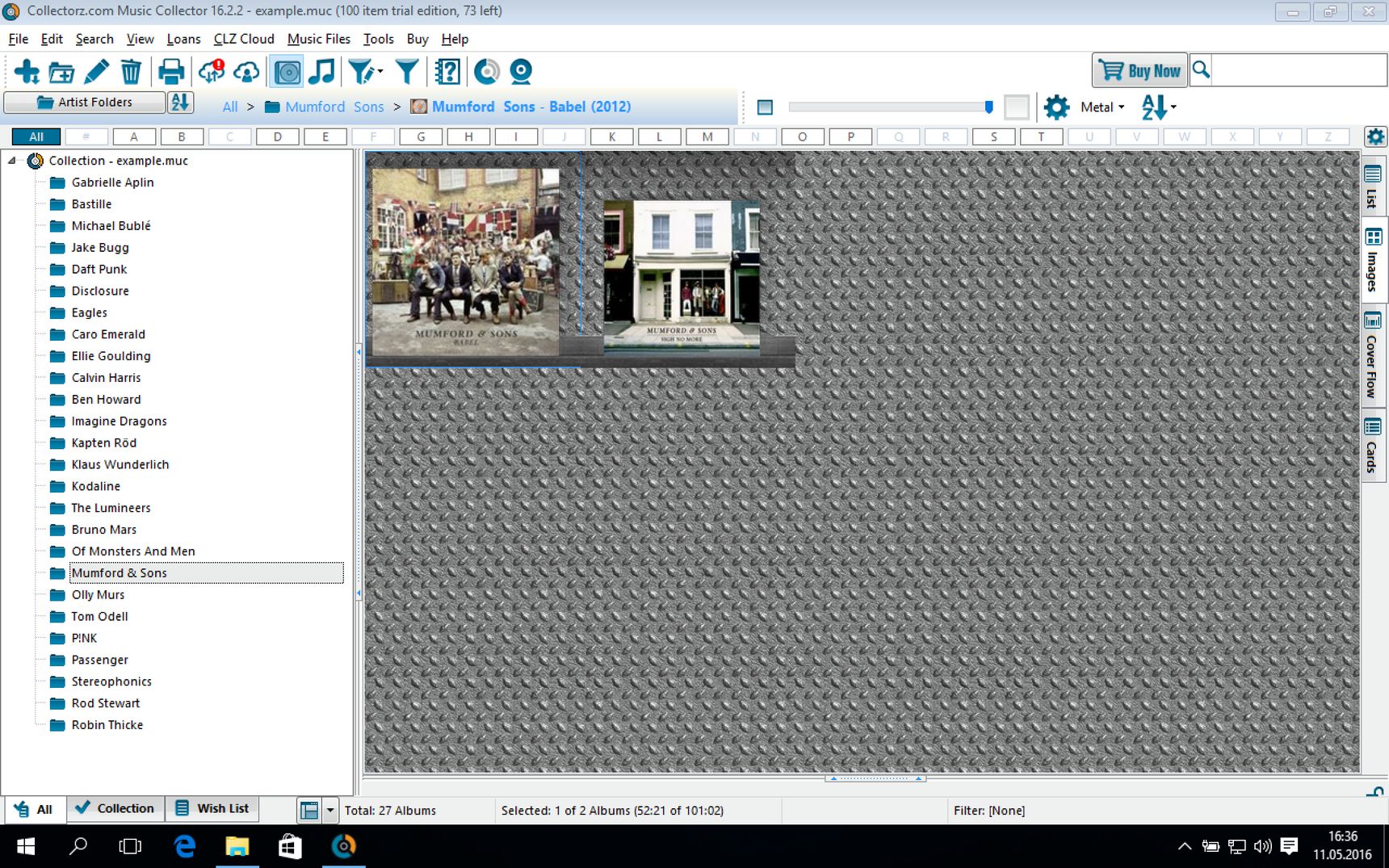Open Microsoft Edge from the taskbar
Screen dimensions: 1389x868
point(185,846)
